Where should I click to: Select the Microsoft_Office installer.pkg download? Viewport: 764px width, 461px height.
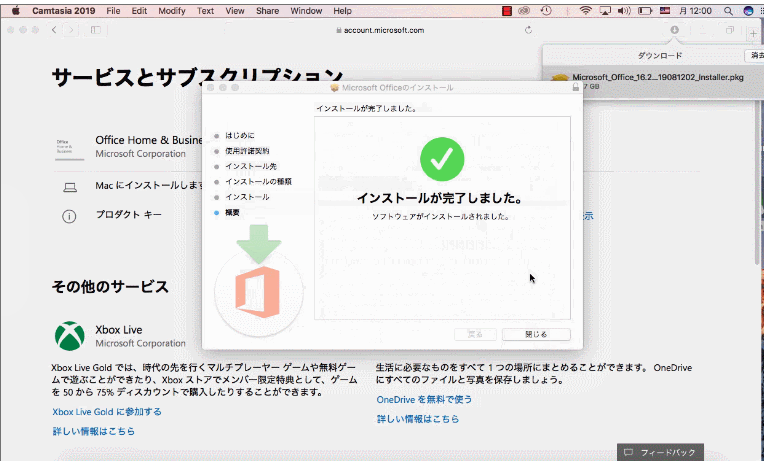(655, 81)
